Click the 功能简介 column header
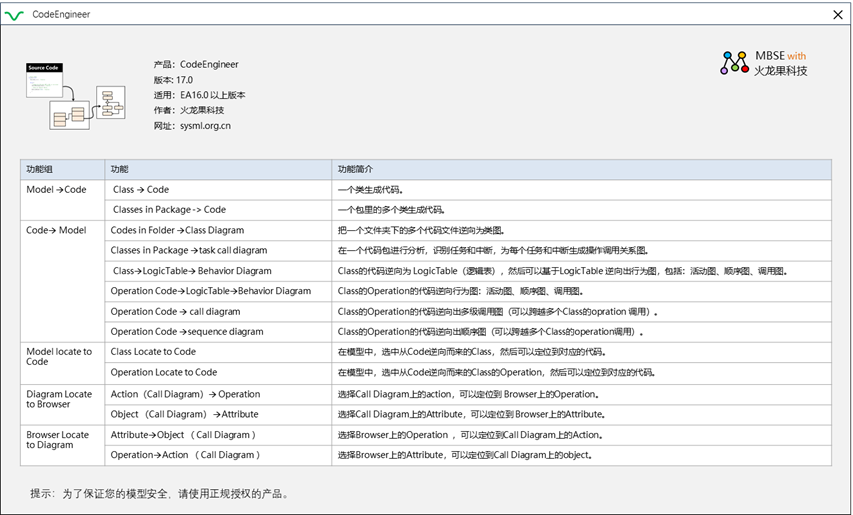This screenshot has height=515, width=853. click(x=582, y=170)
